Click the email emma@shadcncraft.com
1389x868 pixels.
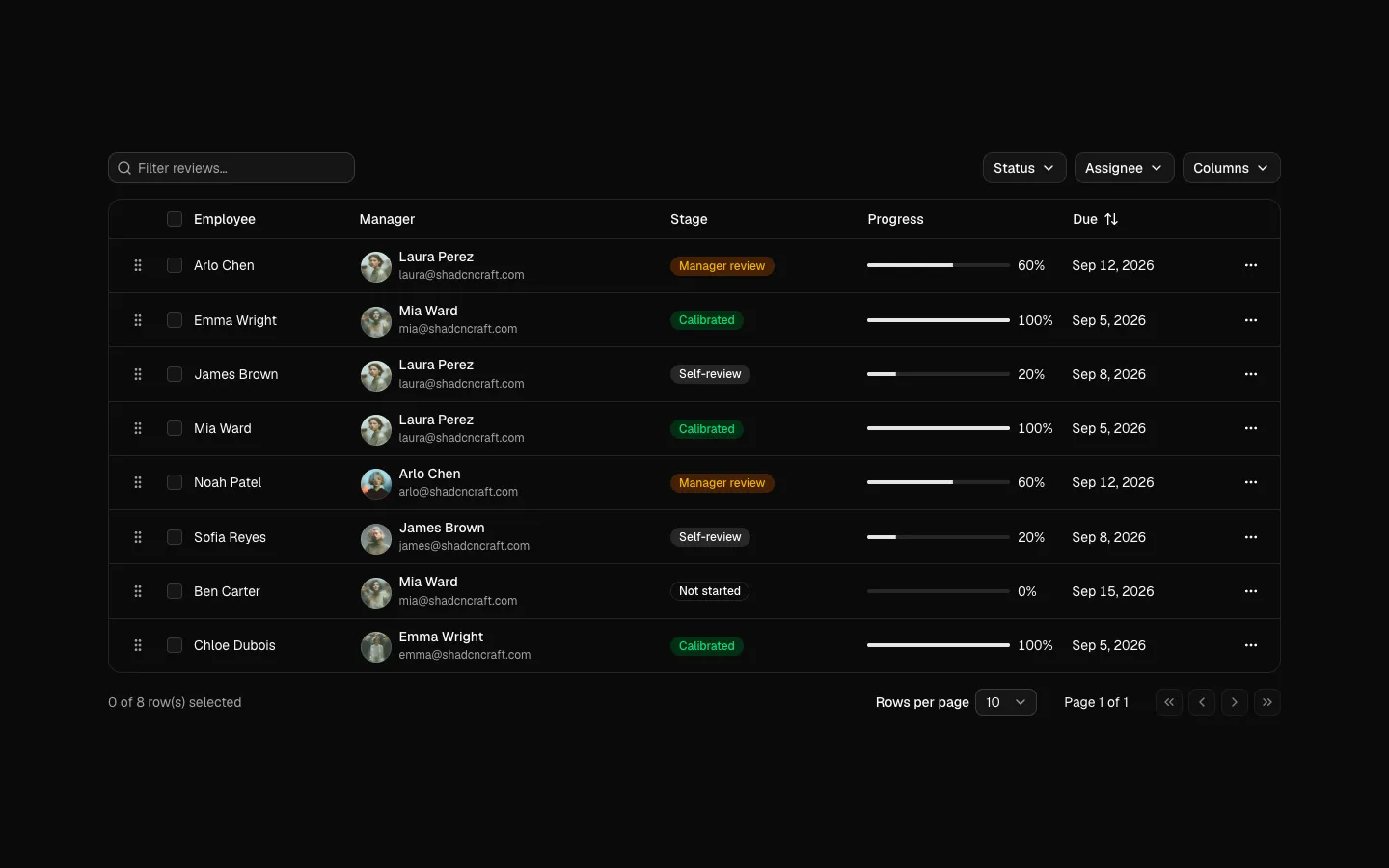click(x=465, y=655)
